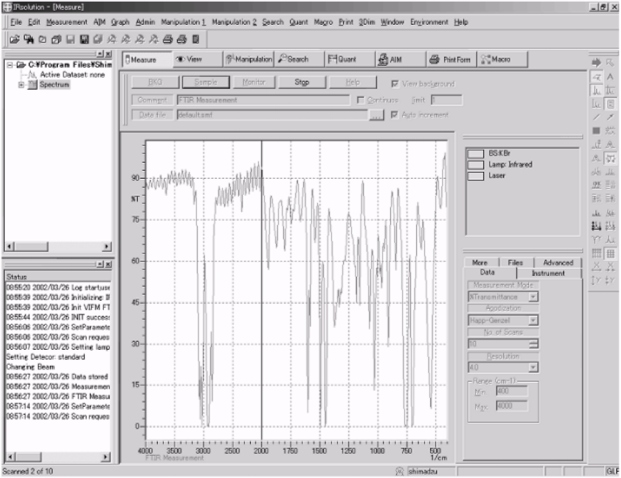The width and height of the screenshot is (621, 478).
Task: Open the Files parameters tab
Action: (x=515, y=263)
